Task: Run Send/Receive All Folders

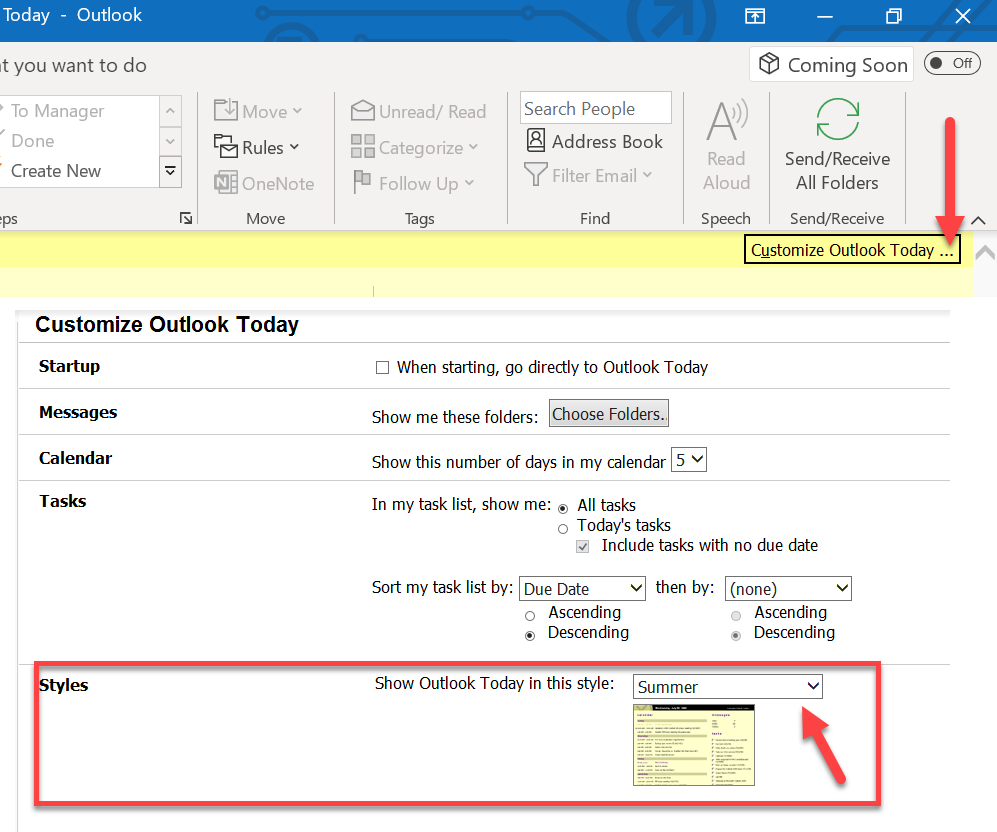Action: pos(837,145)
